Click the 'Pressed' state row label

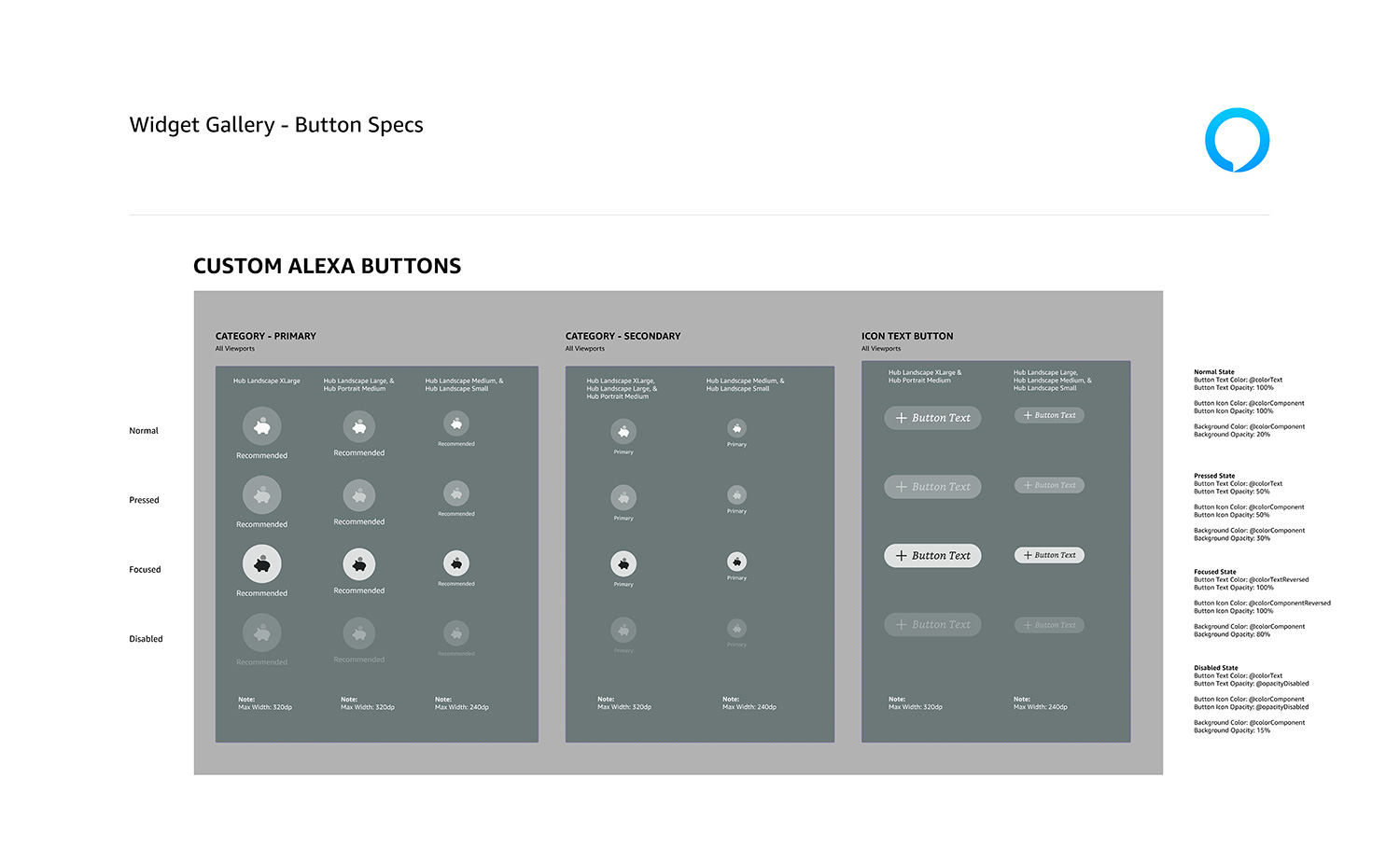[144, 500]
